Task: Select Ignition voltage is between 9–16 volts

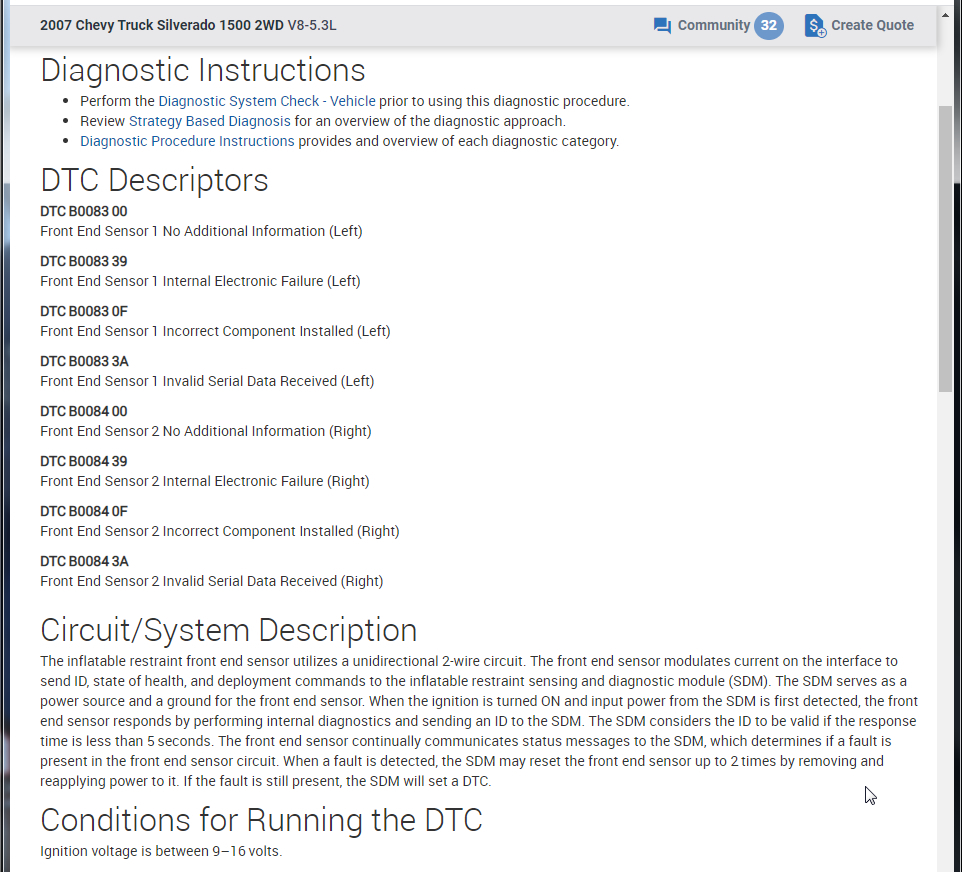Action: (x=161, y=852)
